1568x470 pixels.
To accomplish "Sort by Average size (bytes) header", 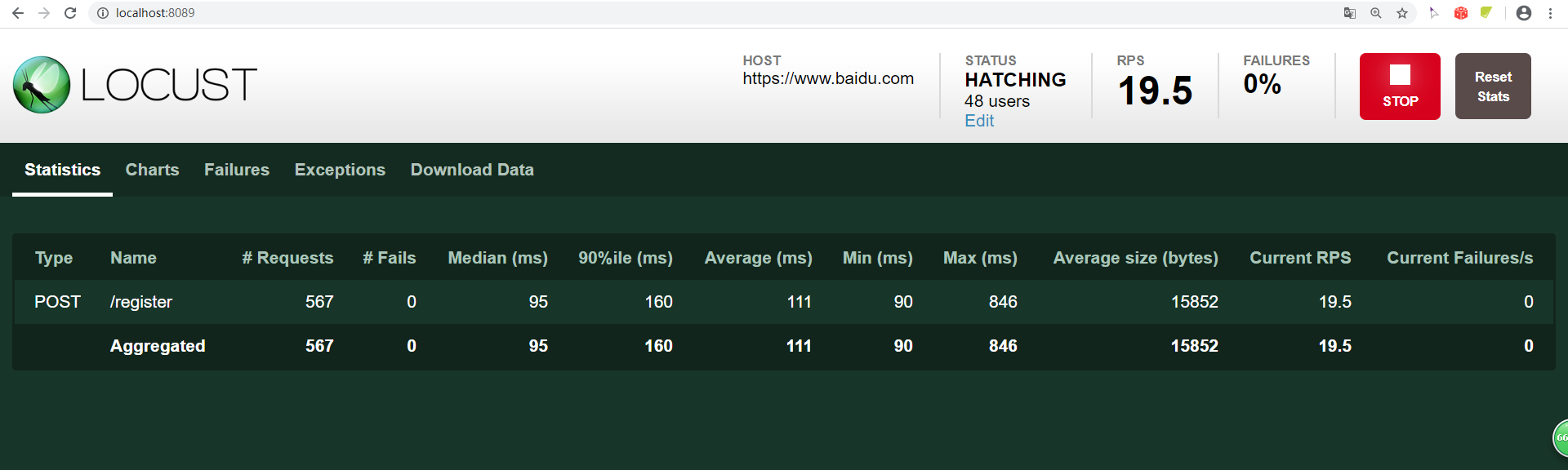I will coord(1135,258).
